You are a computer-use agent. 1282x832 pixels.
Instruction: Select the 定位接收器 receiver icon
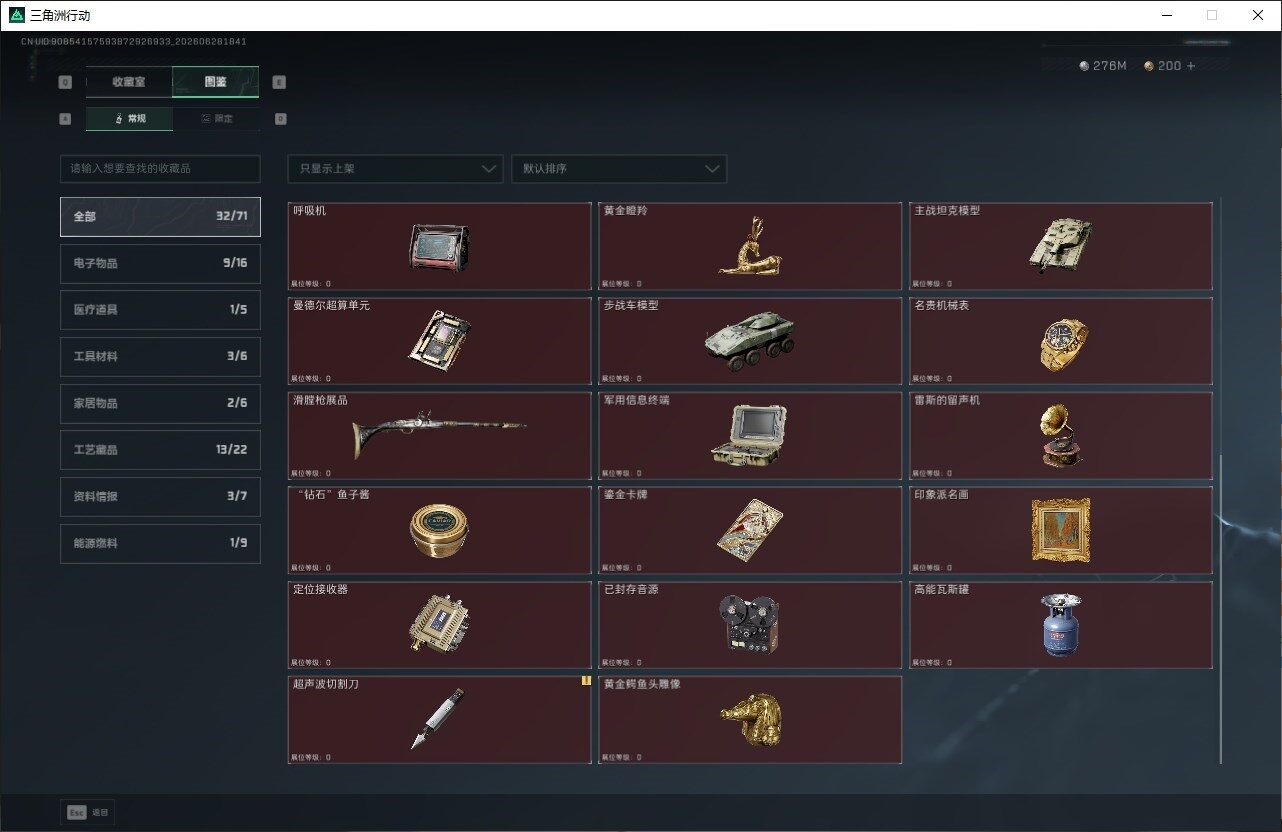[x=439, y=624]
